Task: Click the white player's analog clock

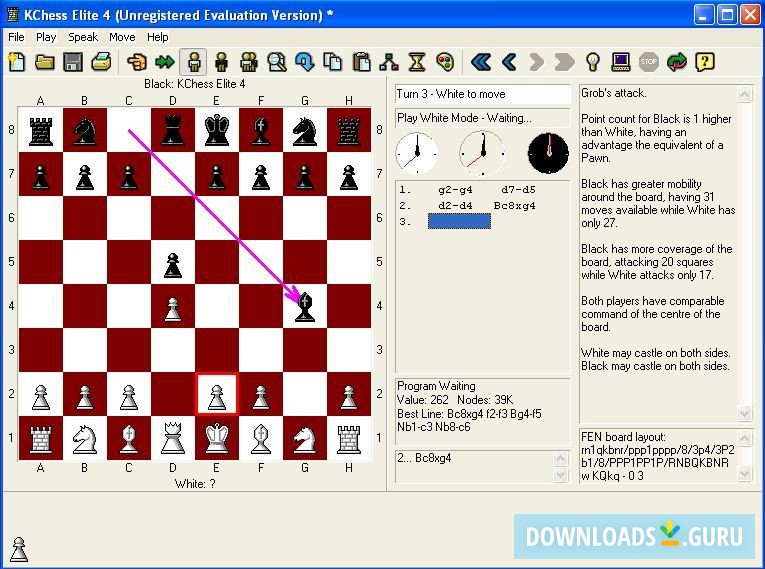Action: [x=417, y=153]
